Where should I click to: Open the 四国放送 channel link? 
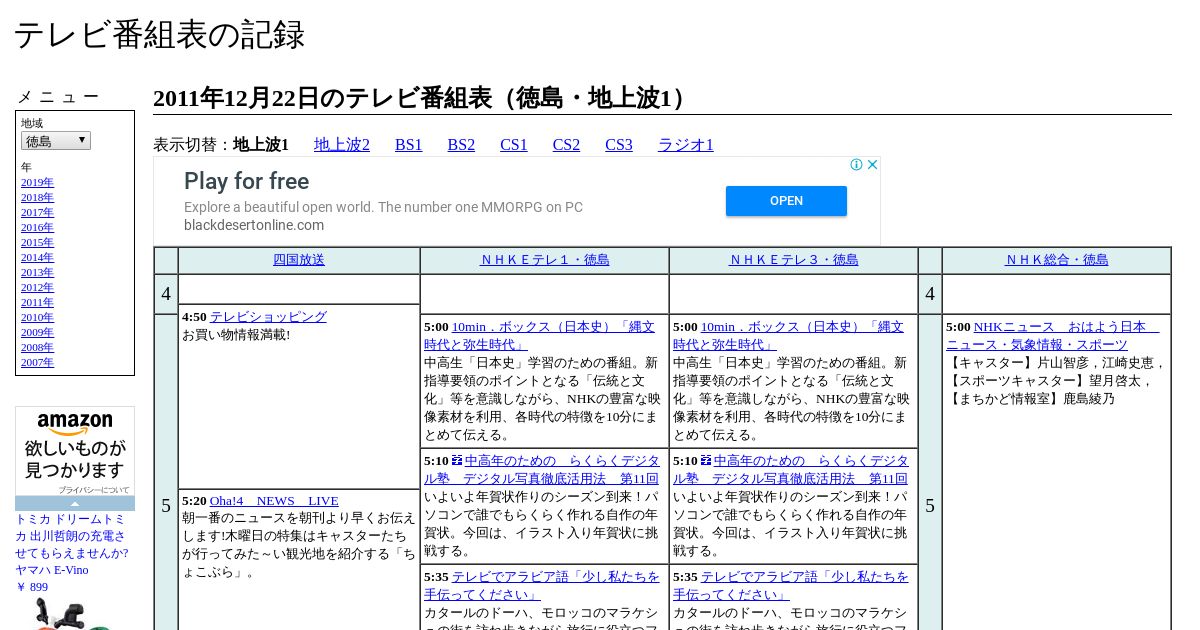[x=299, y=260]
